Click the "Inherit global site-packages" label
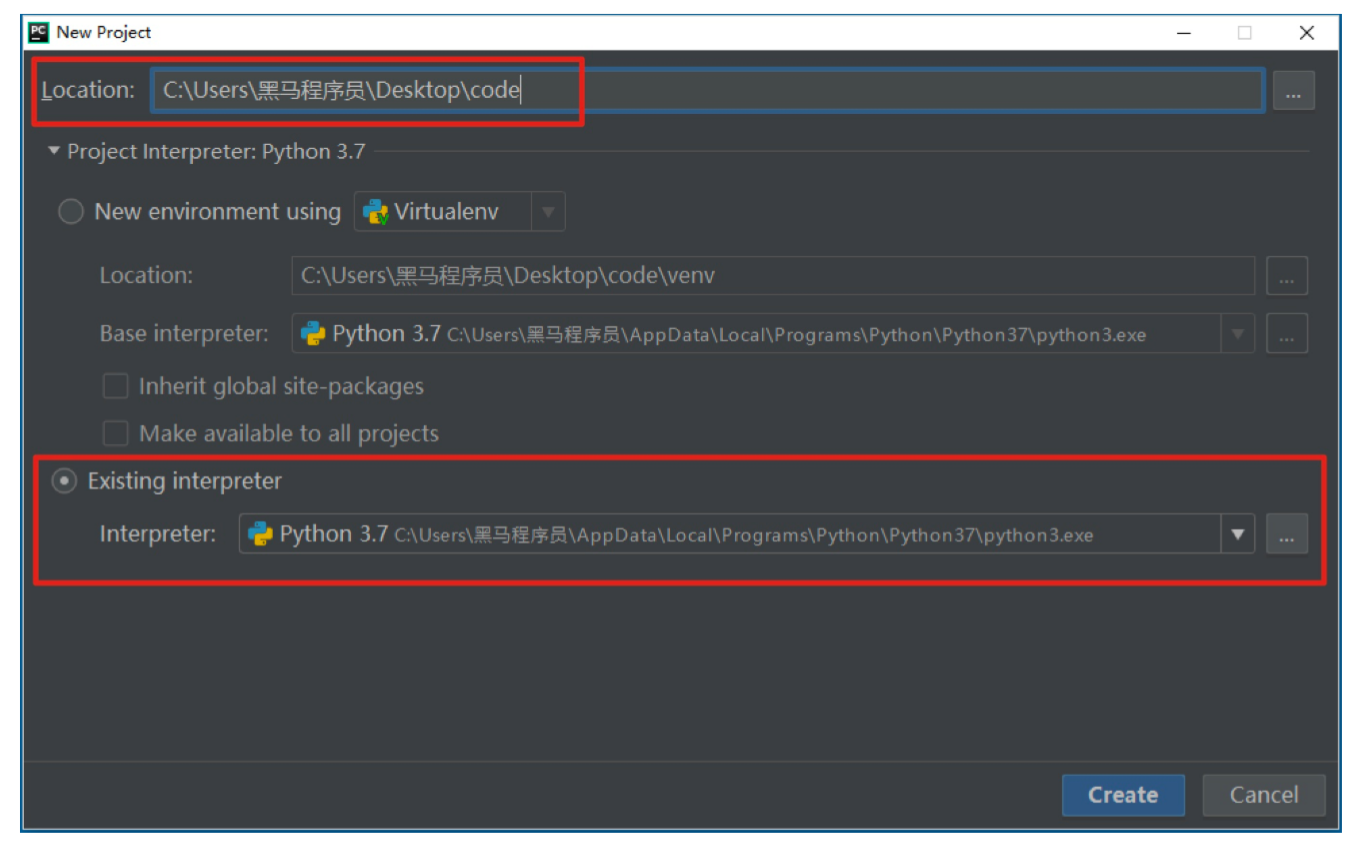Screen dimensions: 1355x841 point(281,386)
